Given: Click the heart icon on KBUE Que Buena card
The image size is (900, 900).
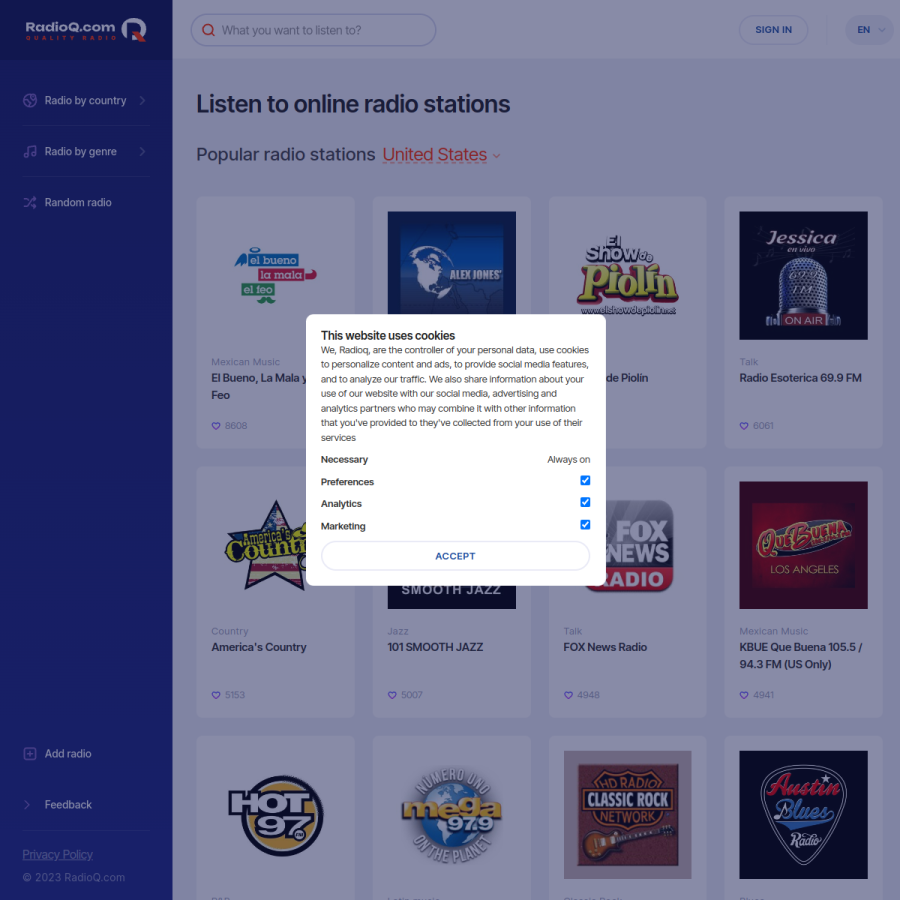Looking at the screenshot, I should [744, 695].
